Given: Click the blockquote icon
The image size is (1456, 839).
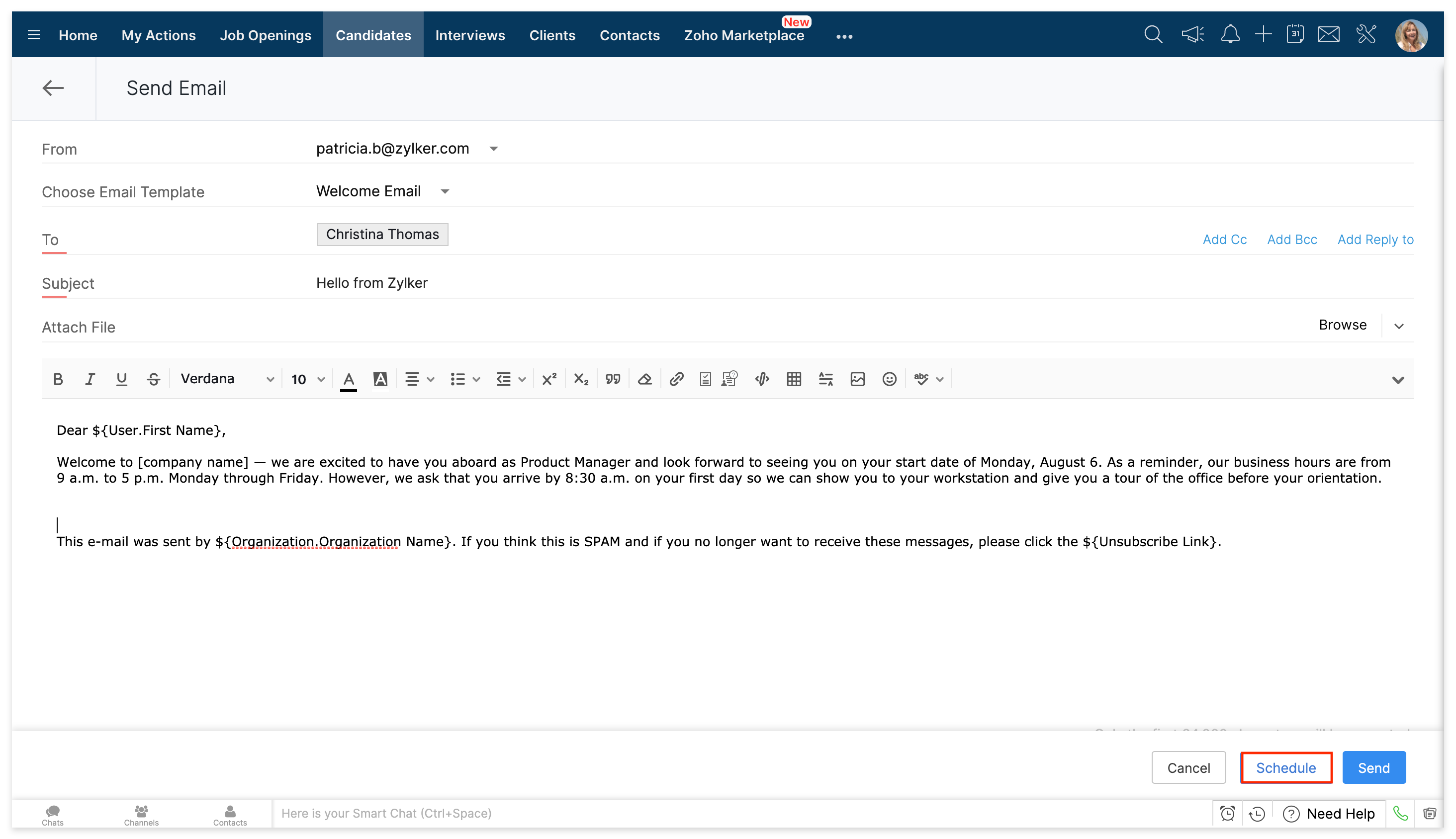Looking at the screenshot, I should tap(613, 379).
